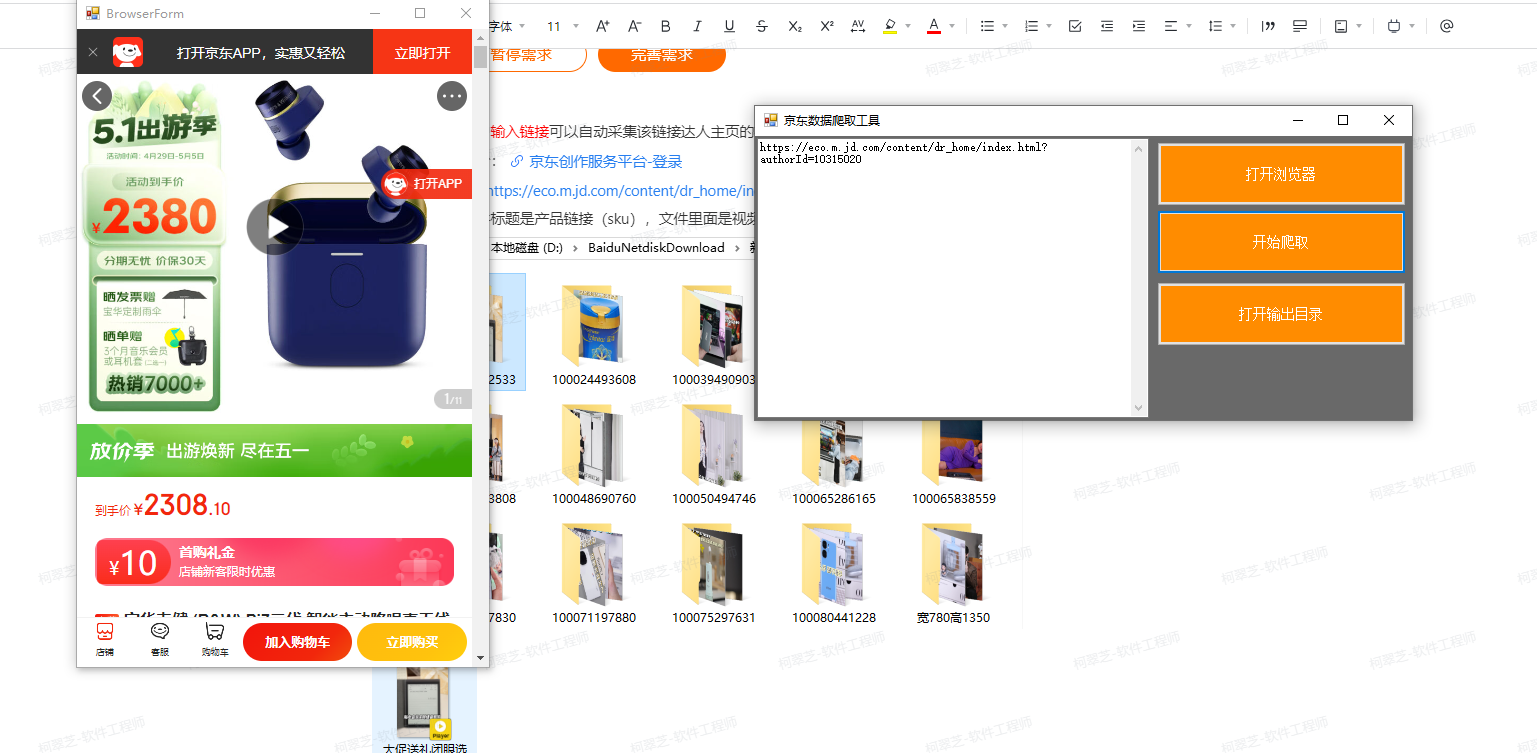Apply red font color
This screenshot has width=1537, height=753.
click(x=934, y=26)
